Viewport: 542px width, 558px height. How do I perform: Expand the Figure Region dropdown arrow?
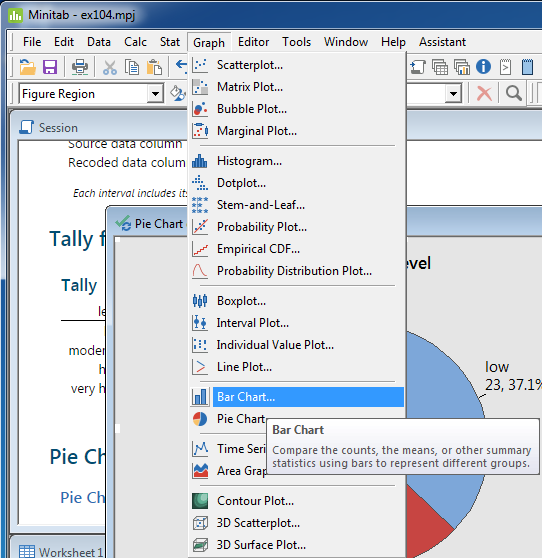point(155,94)
